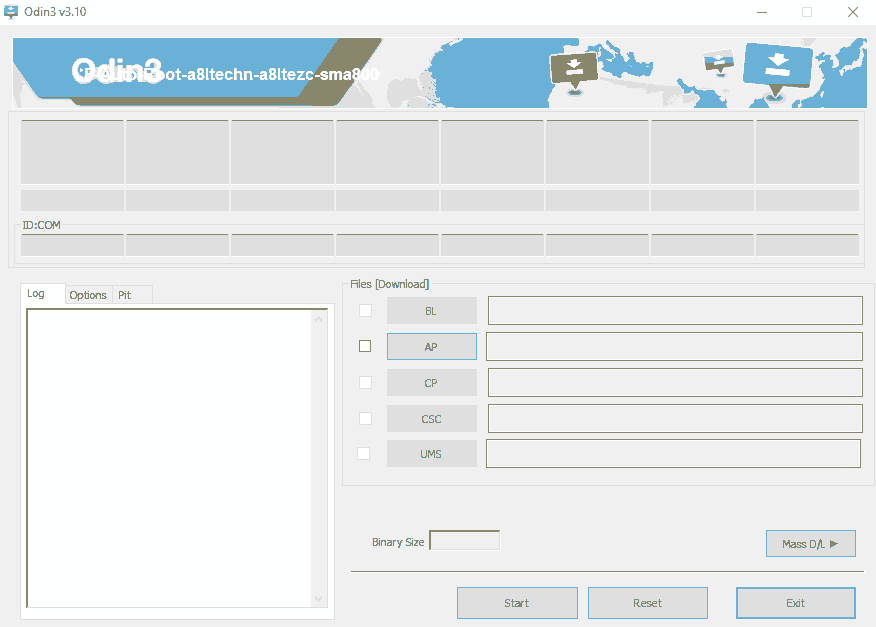The image size is (876, 627).
Task: Check the CP file checkbox
Action: (365, 382)
